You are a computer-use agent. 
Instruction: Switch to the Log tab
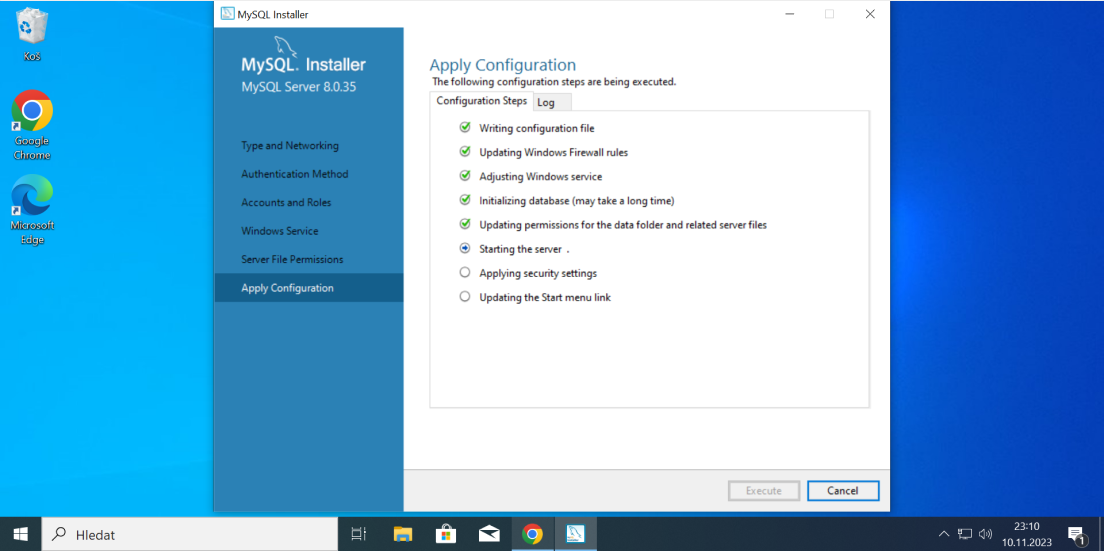[546, 102]
